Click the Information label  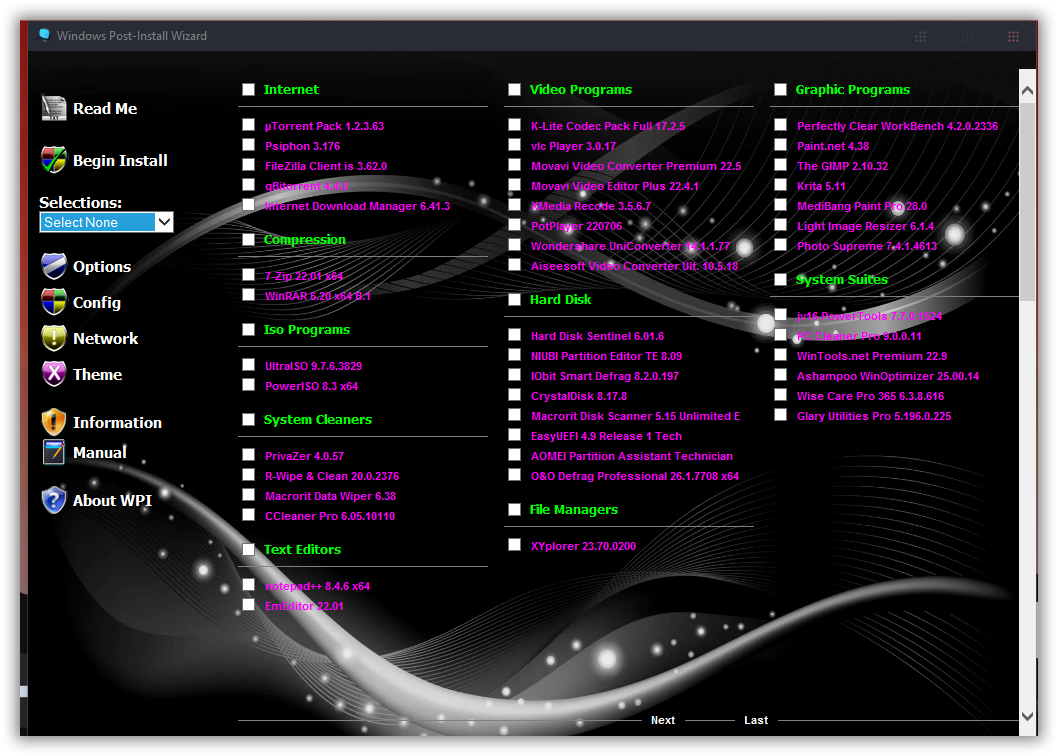point(117,423)
